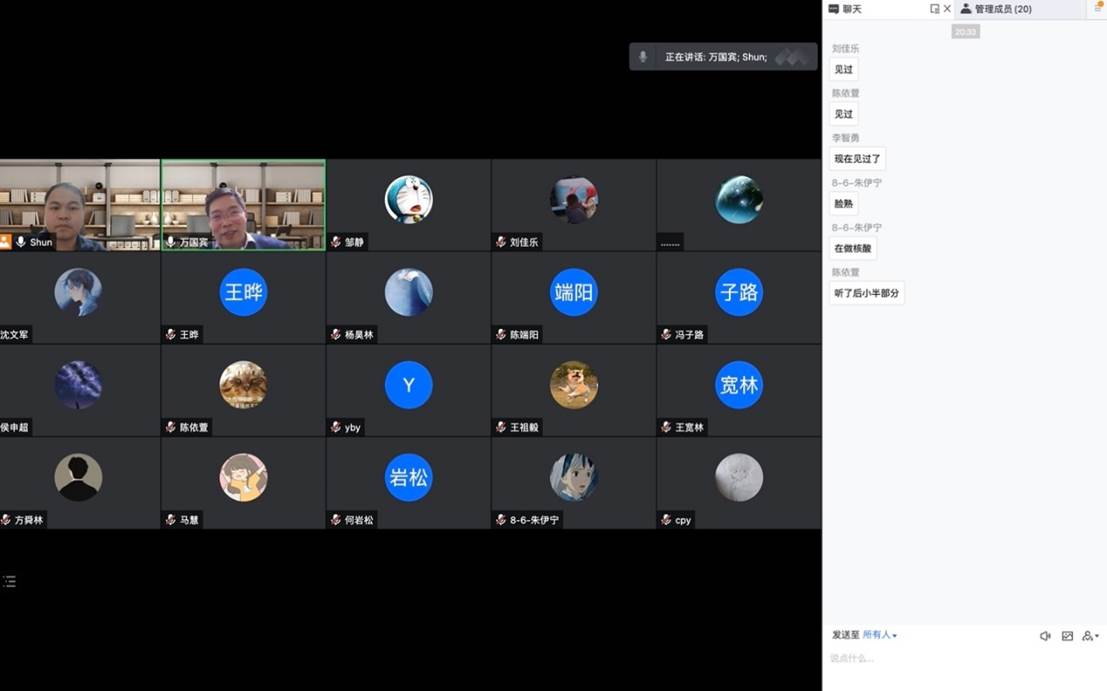Viewport: 1107px width, 691px height.
Task: Open the image sending icon in chat toolbar
Action: [1069, 635]
